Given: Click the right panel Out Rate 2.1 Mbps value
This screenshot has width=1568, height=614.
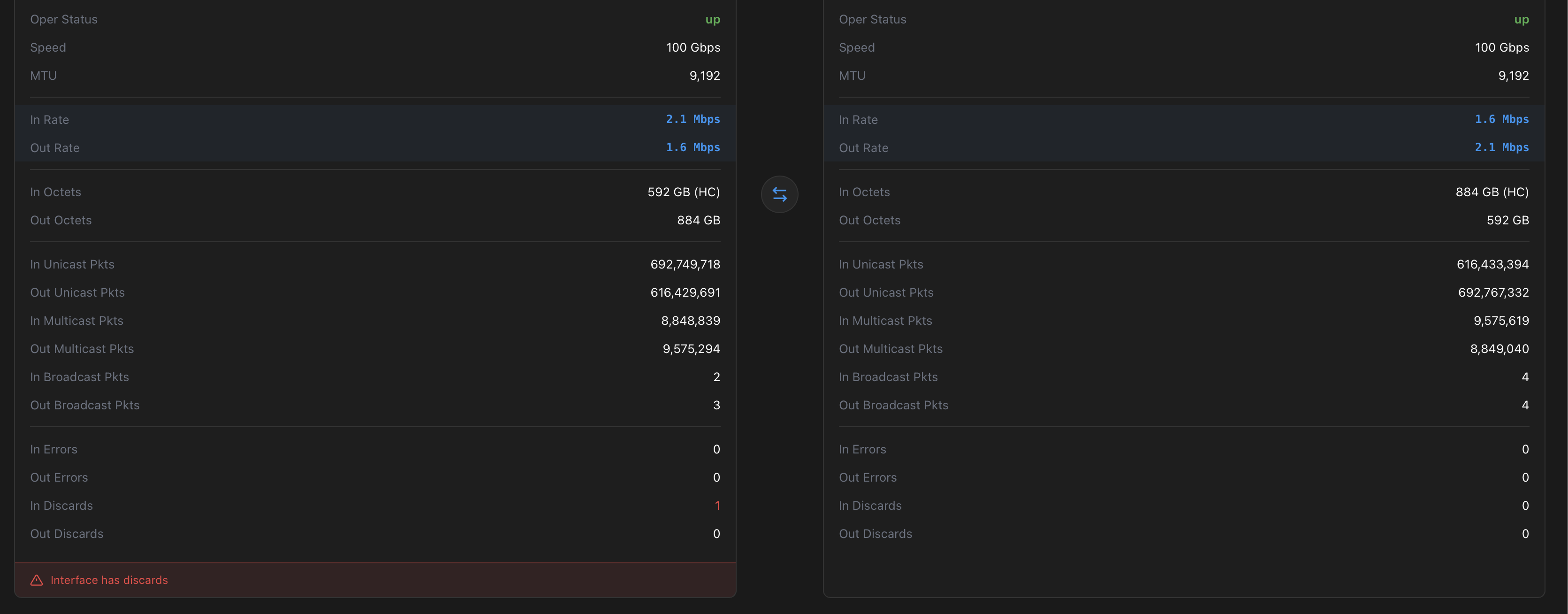Looking at the screenshot, I should [x=1501, y=147].
